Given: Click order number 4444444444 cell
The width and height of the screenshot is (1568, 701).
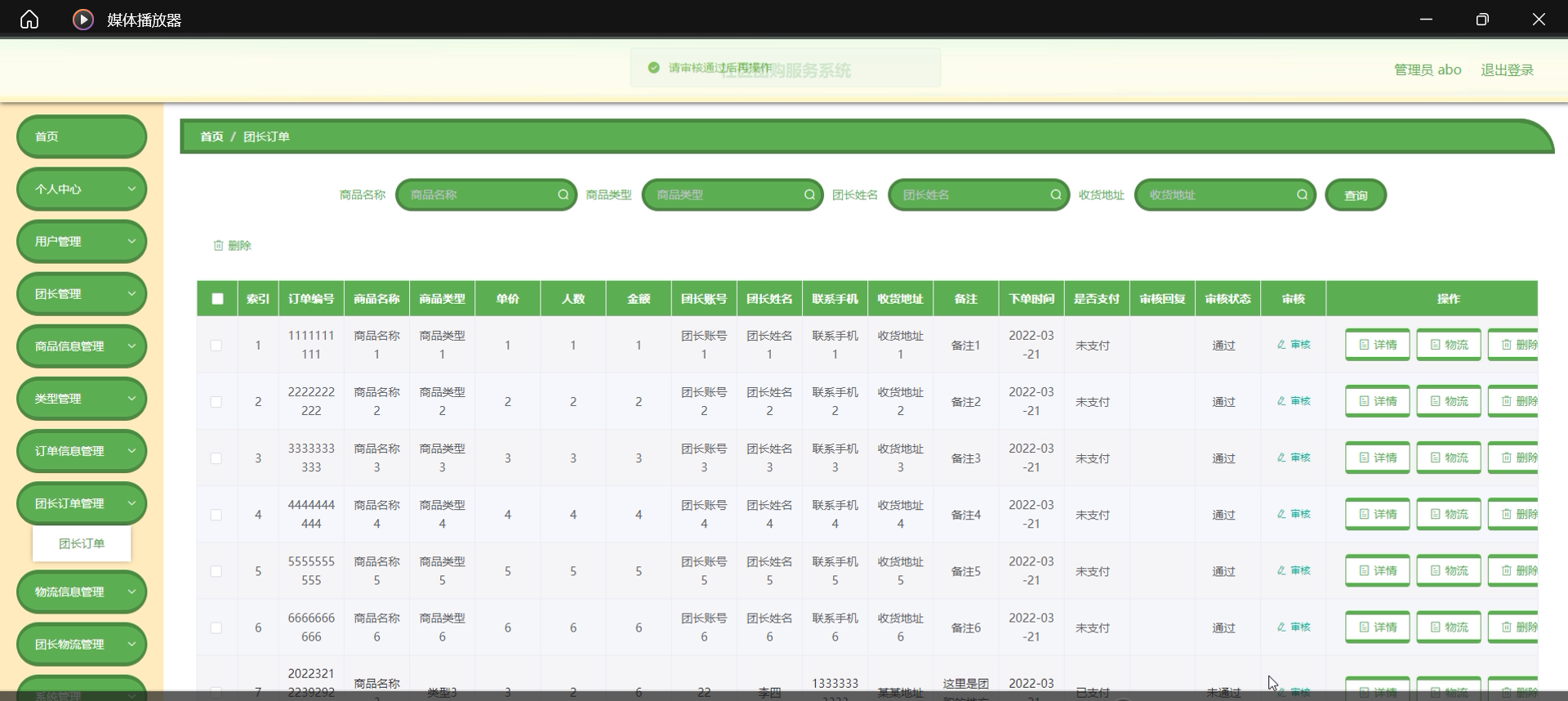Looking at the screenshot, I should coord(311,514).
